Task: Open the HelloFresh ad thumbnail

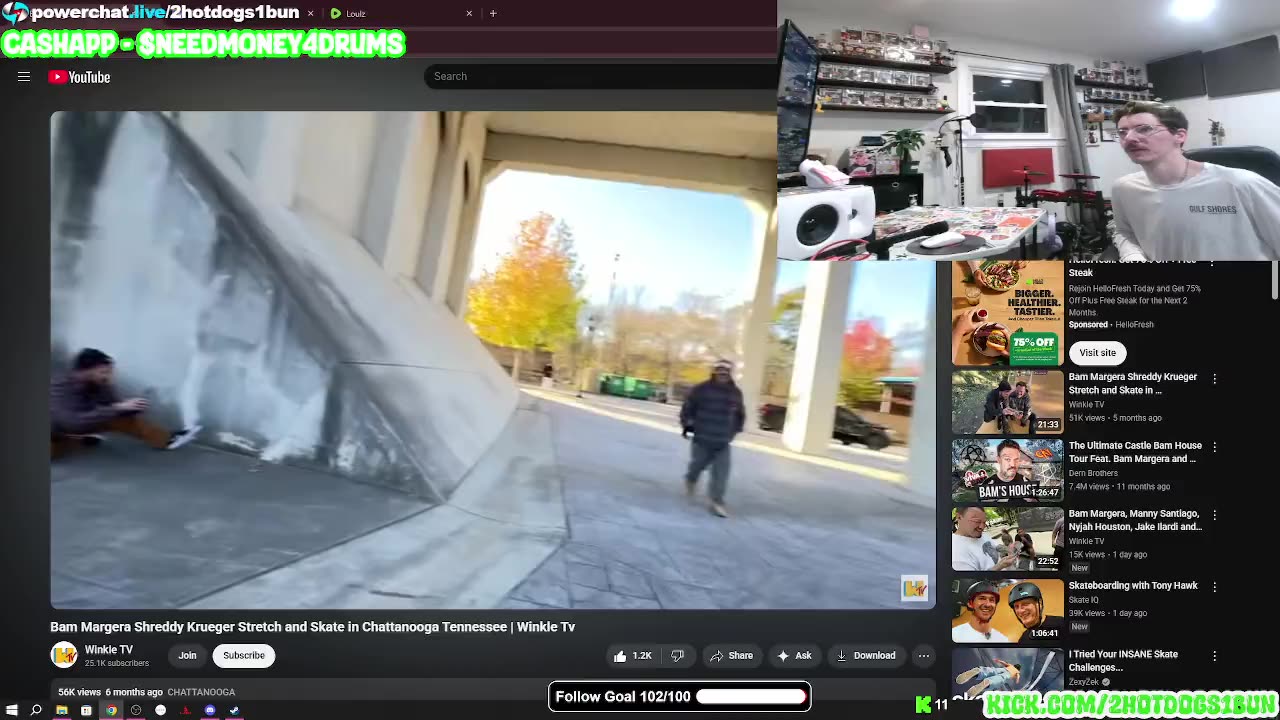Action: [x=1007, y=313]
